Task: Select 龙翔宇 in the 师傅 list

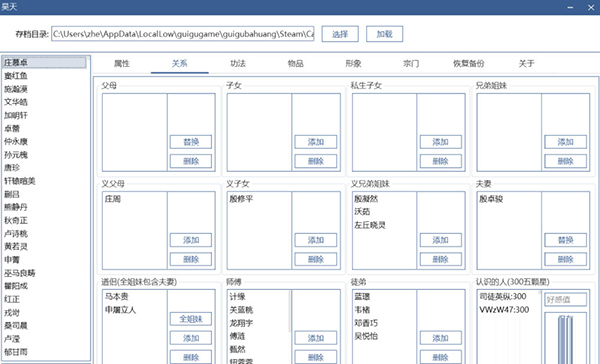Action: [241, 323]
